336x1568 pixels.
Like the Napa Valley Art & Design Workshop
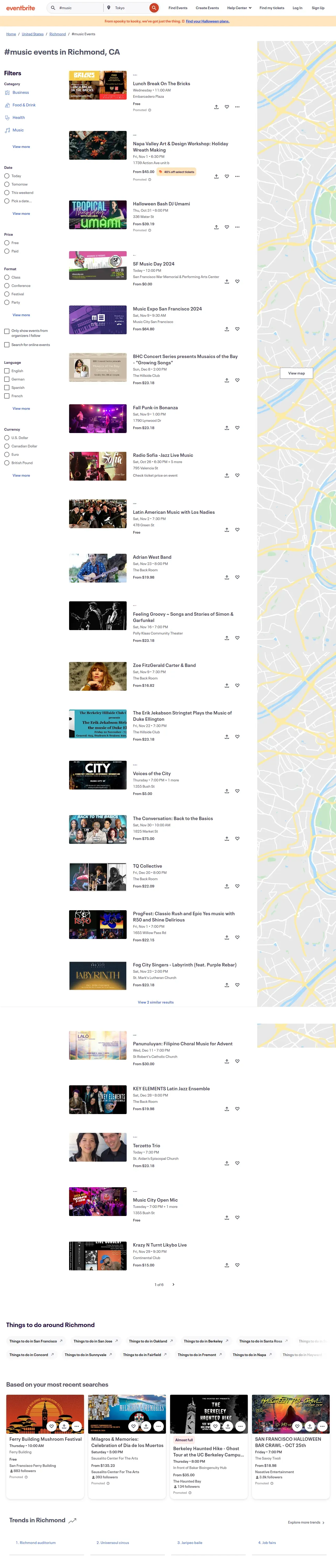tap(227, 176)
